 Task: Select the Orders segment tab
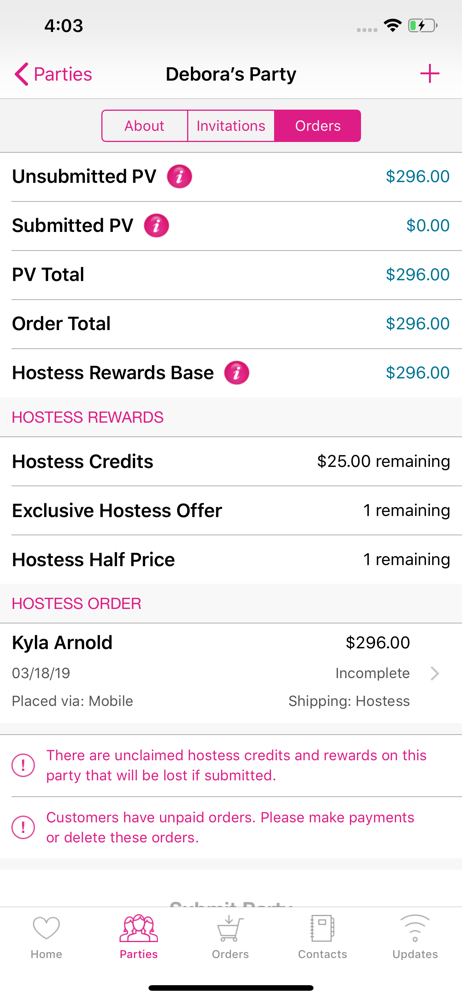click(x=317, y=126)
